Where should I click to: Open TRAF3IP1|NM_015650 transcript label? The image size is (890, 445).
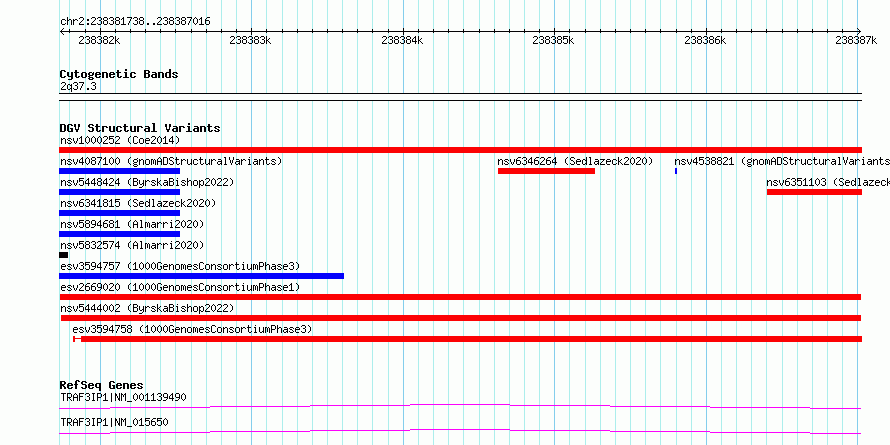coord(114,422)
